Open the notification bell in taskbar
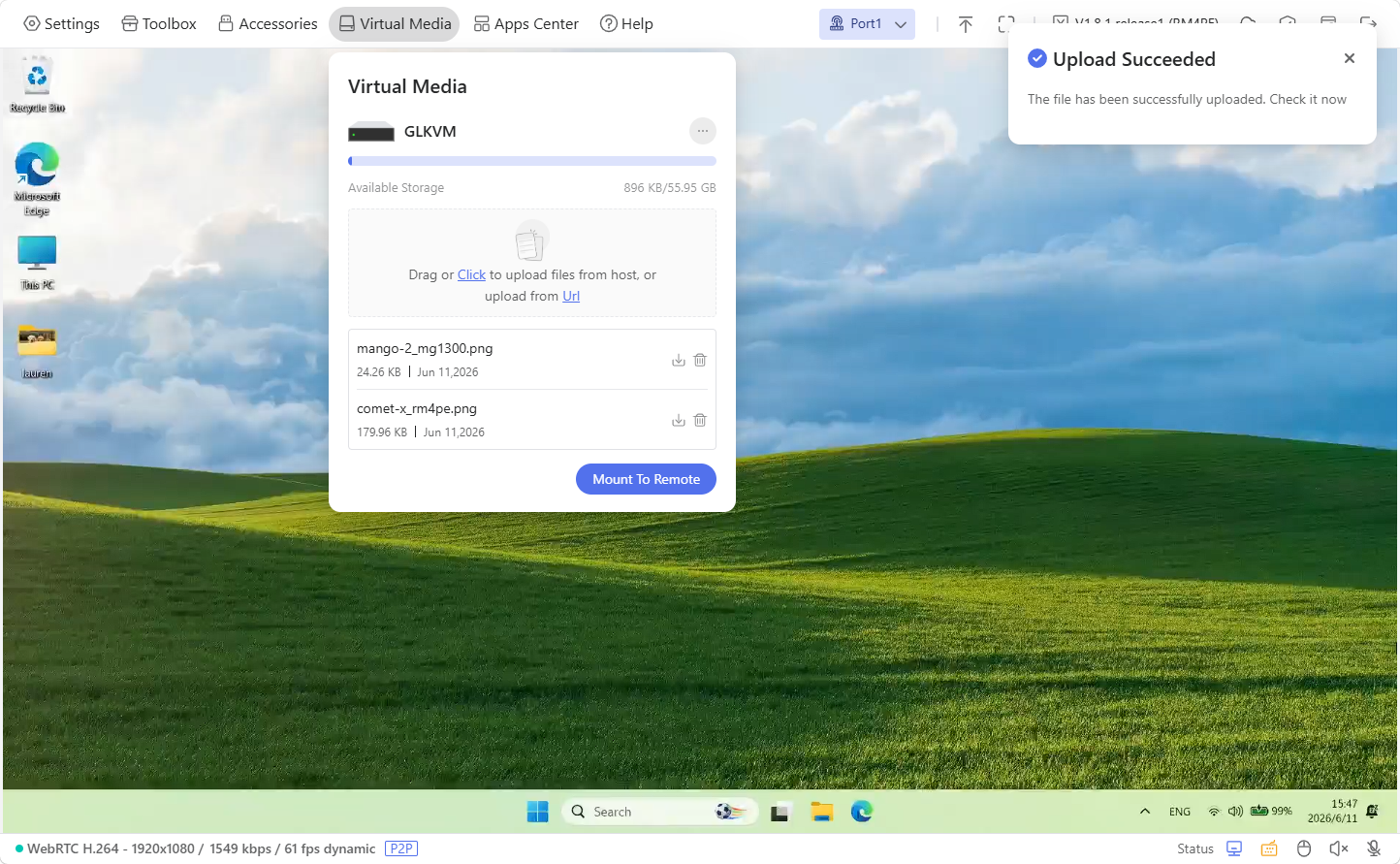 point(1373,812)
